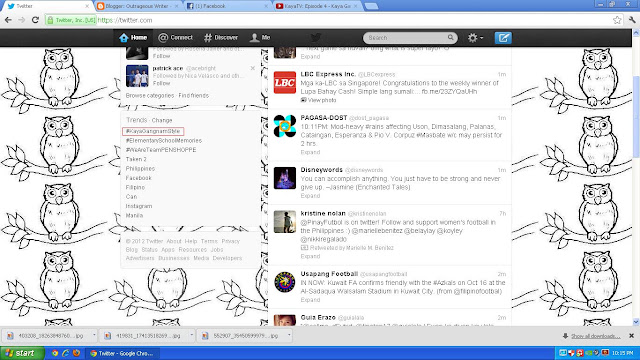Open patrick ace profile picture
The width and height of the screenshot is (640, 360).
pyautogui.click(x=137, y=76)
